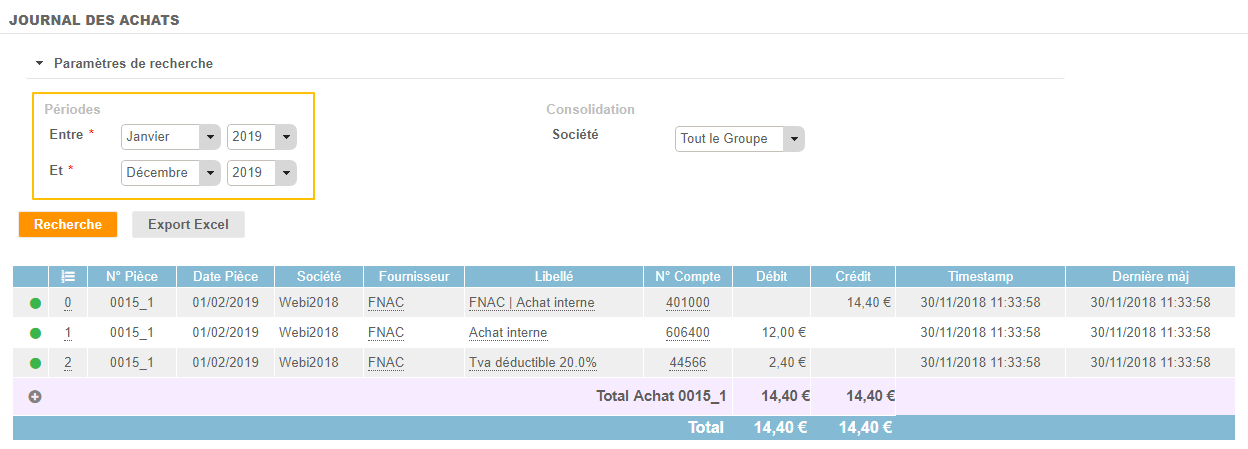The height and width of the screenshot is (449, 1248).
Task: Click Tva déductible 20.0% libellé link
Action: coord(532,363)
